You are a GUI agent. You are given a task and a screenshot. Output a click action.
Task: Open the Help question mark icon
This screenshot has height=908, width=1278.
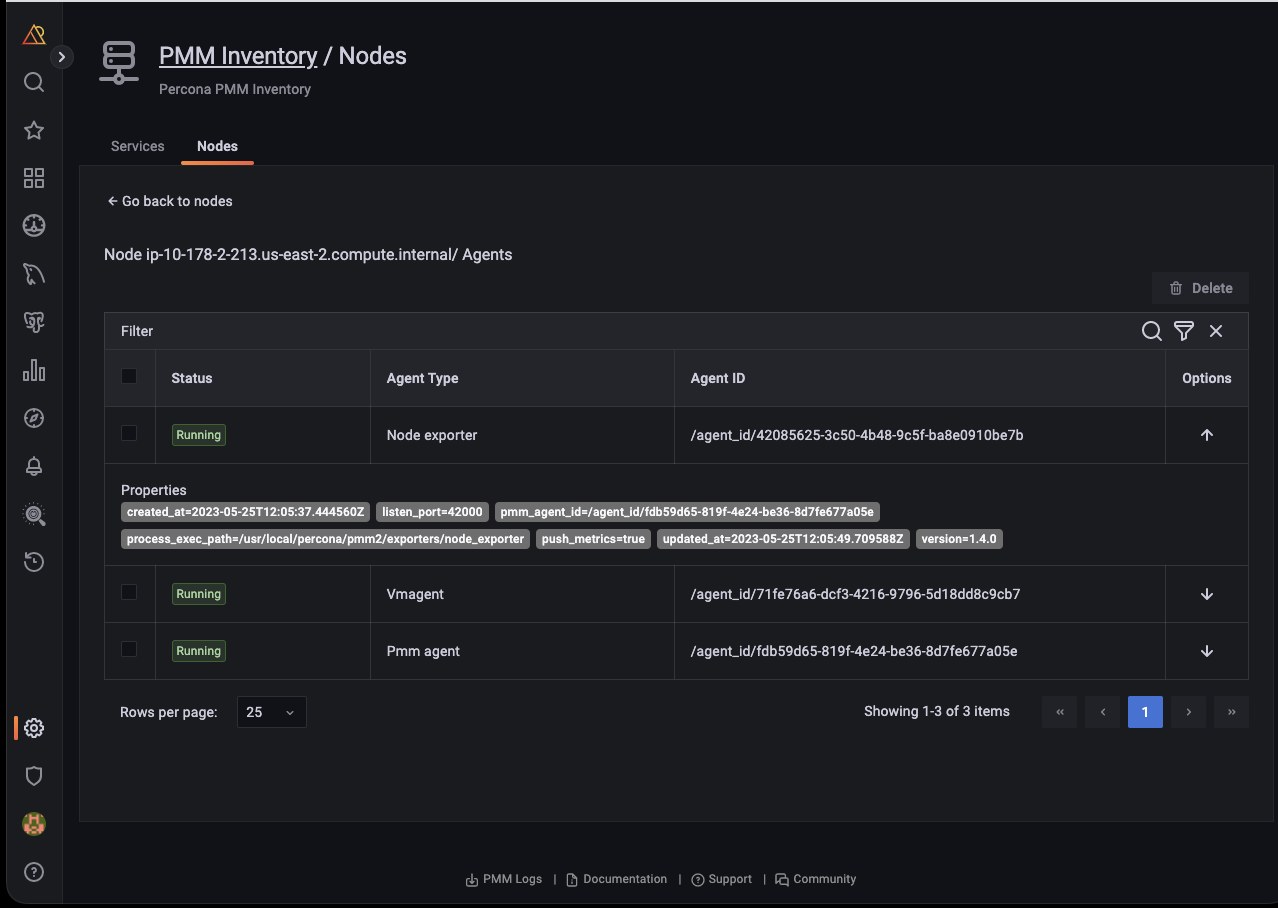tap(34, 872)
